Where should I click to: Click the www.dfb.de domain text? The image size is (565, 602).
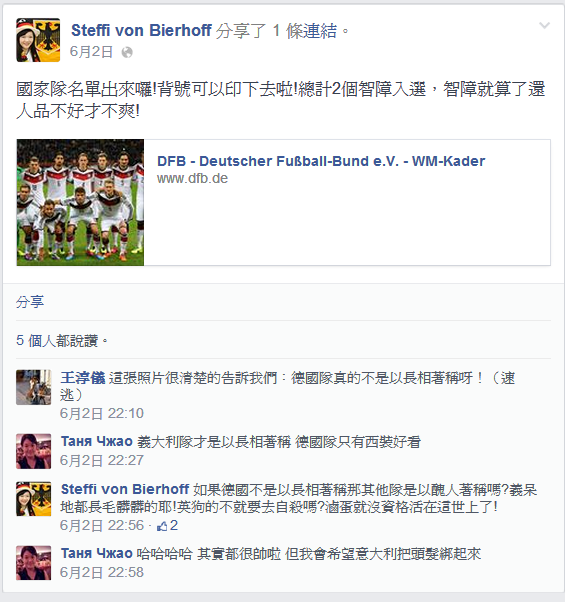pos(192,179)
